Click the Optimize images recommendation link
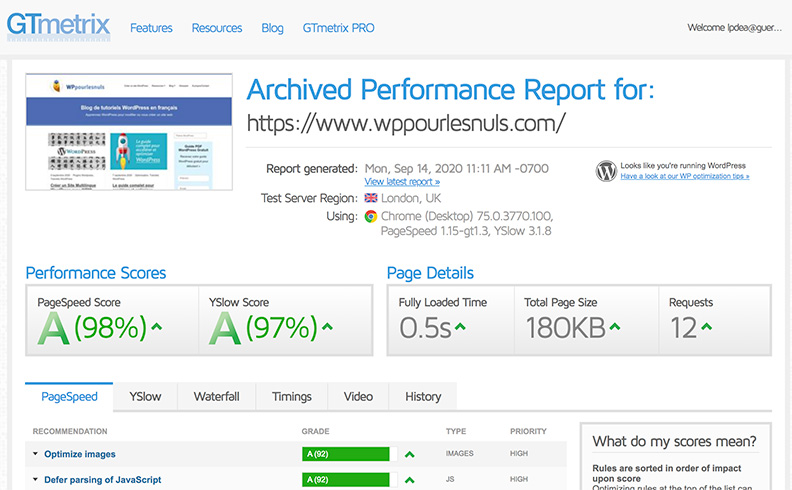Image resolution: width=792 pixels, height=490 pixels. point(80,454)
